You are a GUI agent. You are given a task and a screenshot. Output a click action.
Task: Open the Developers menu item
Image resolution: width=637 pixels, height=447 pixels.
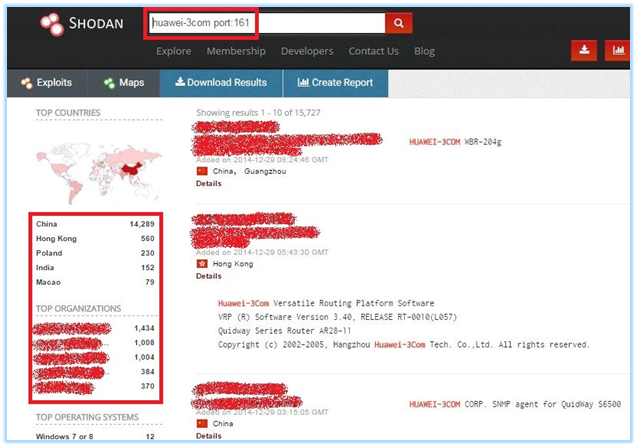pyautogui.click(x=307, y=51)
